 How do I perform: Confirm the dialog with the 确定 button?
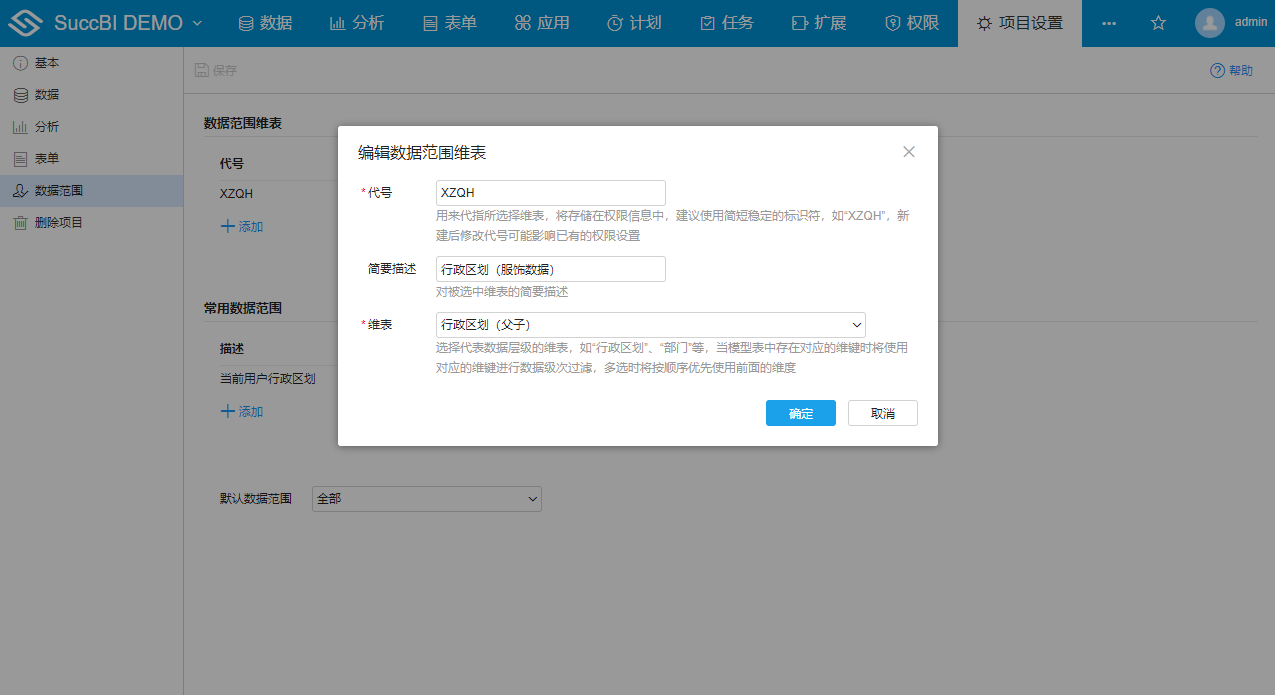800,412
